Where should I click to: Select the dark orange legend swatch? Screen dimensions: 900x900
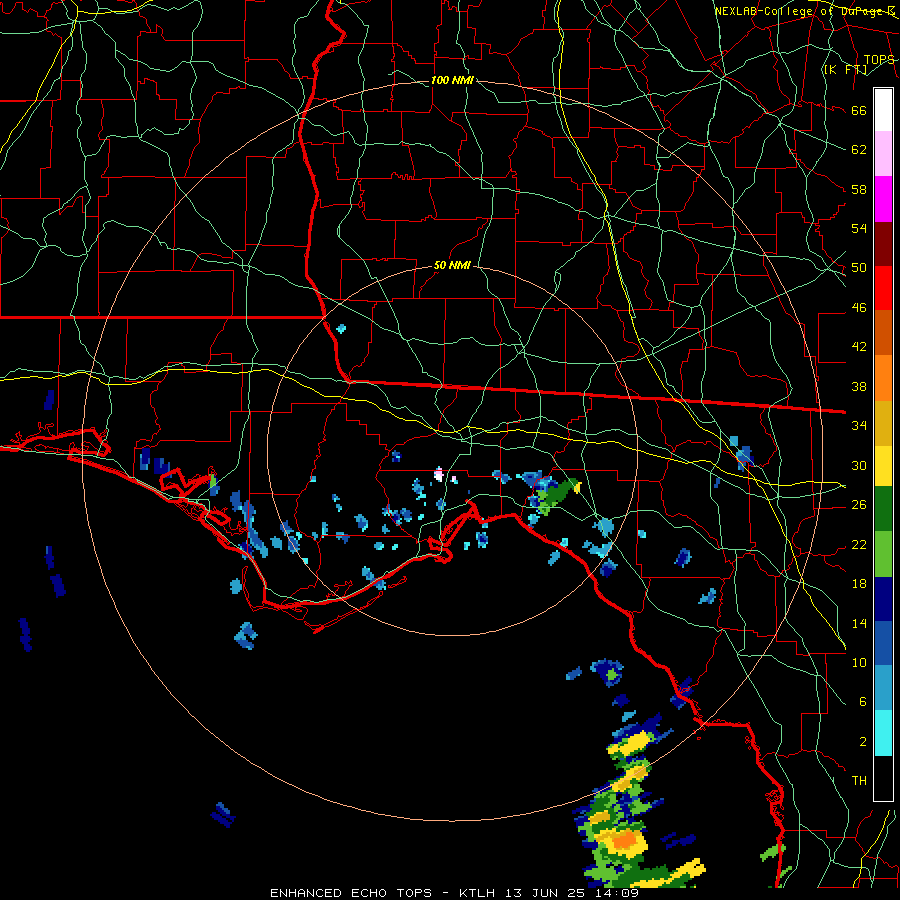pos(883,332)
